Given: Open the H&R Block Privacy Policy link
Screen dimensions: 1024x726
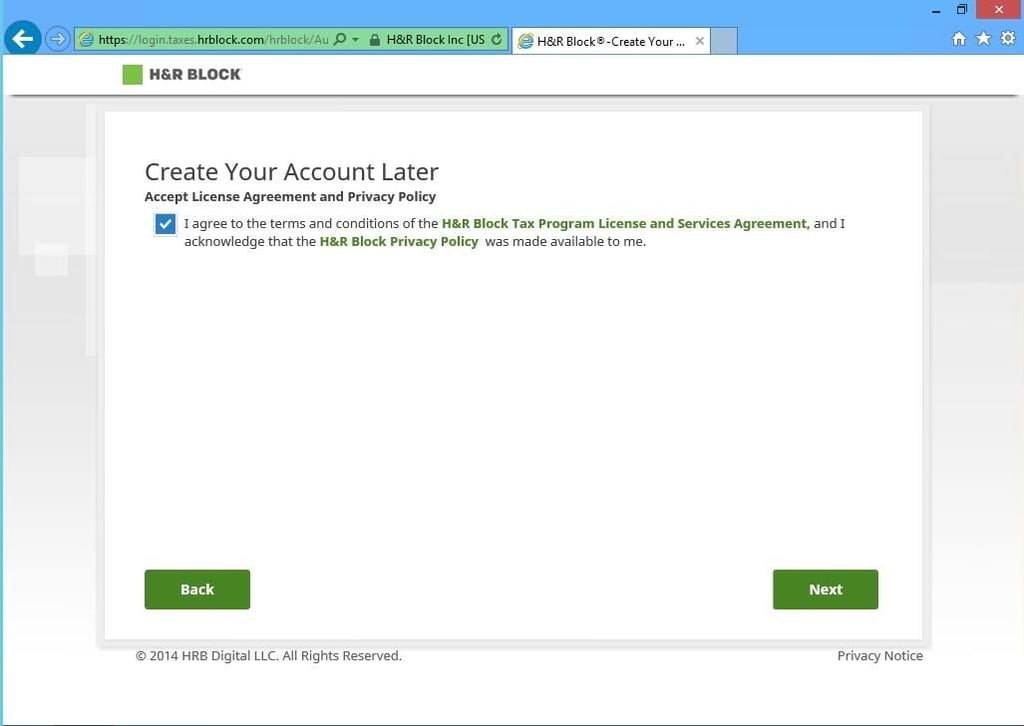Looking at the screenshot, I should click(x=399, y=242).
